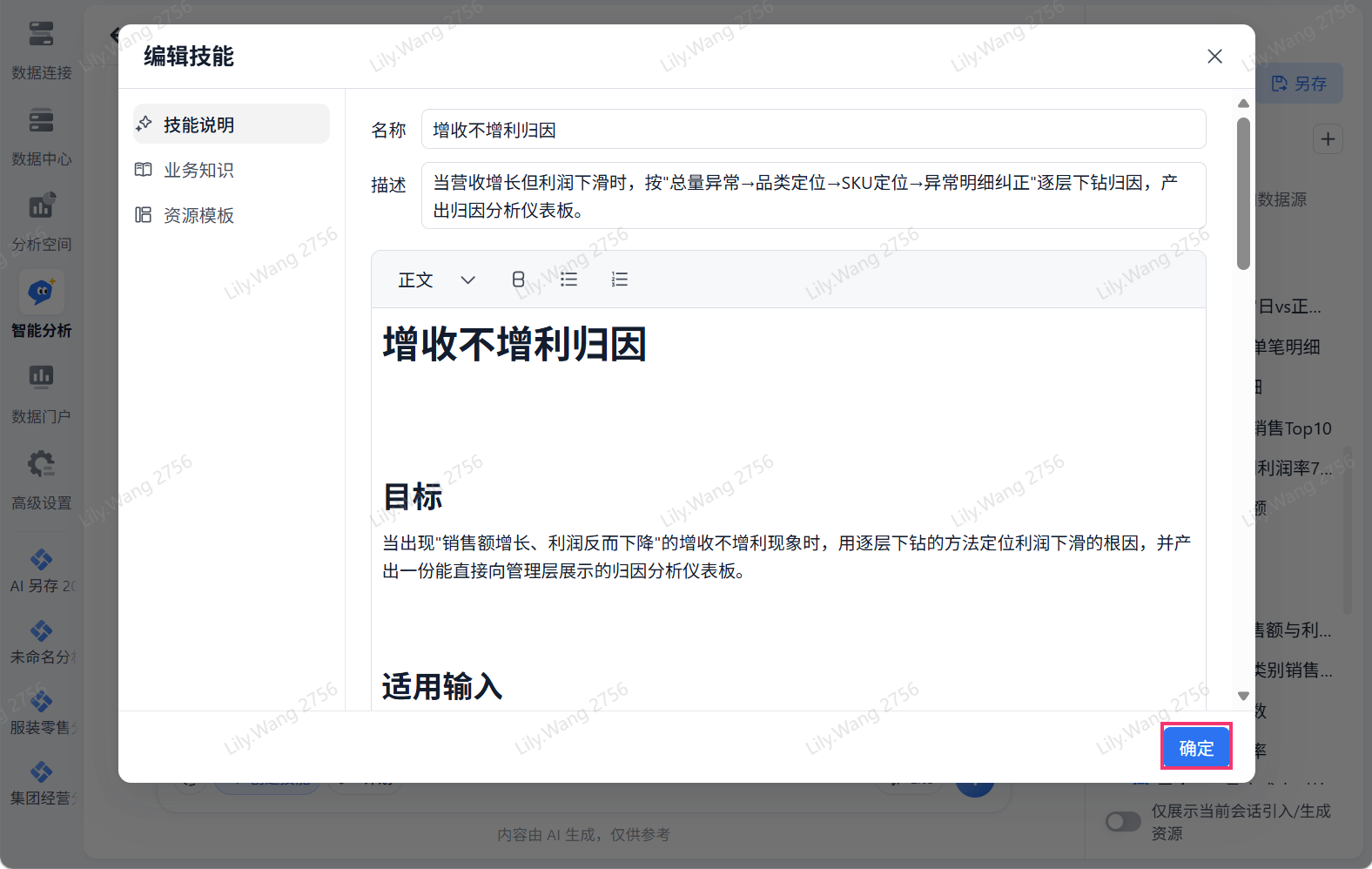
Task: Click the editor scrollbar up arrow
Action: coord(1243,103)
